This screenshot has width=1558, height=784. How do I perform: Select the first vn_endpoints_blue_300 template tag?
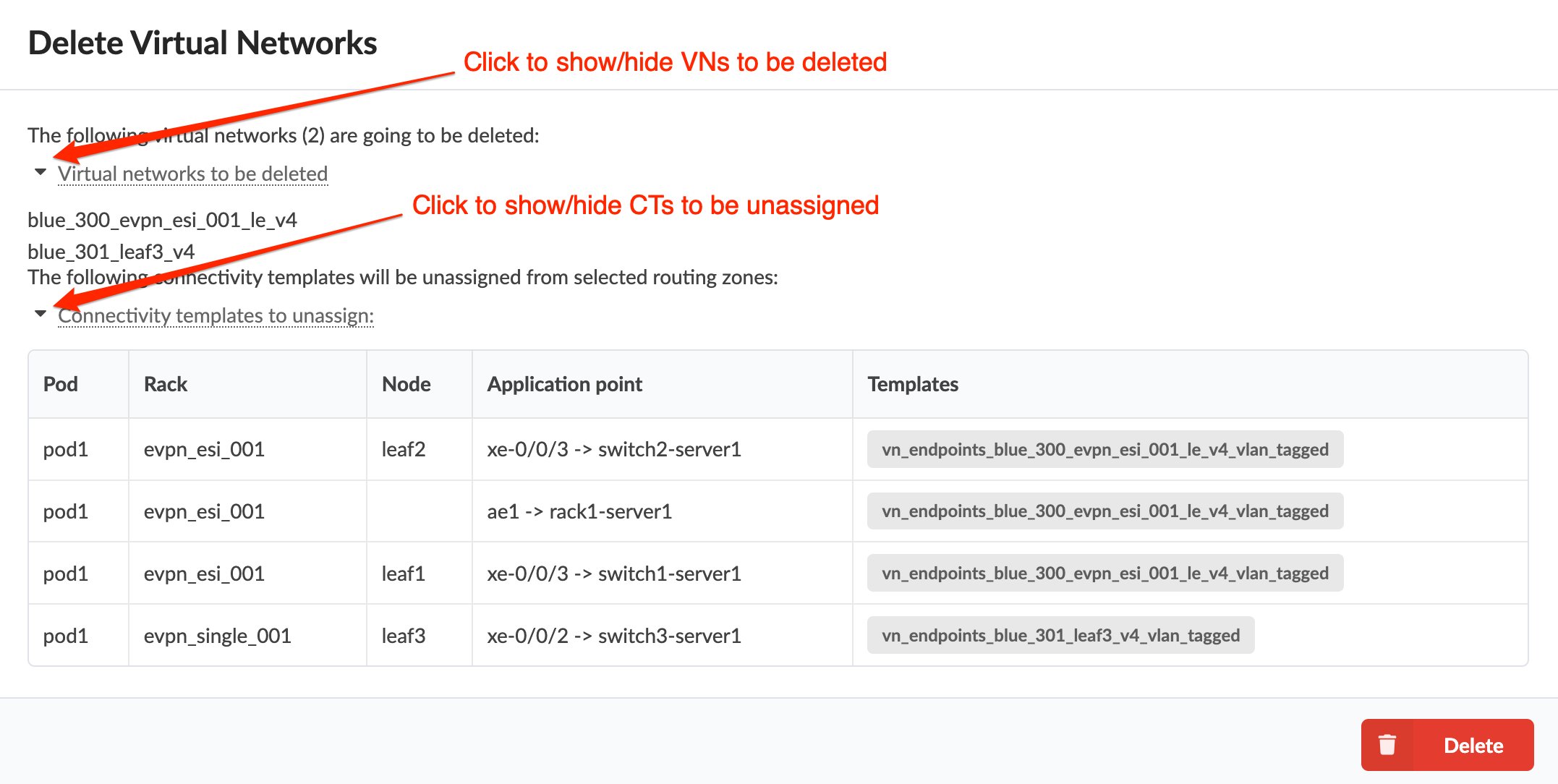point(1104,449)
